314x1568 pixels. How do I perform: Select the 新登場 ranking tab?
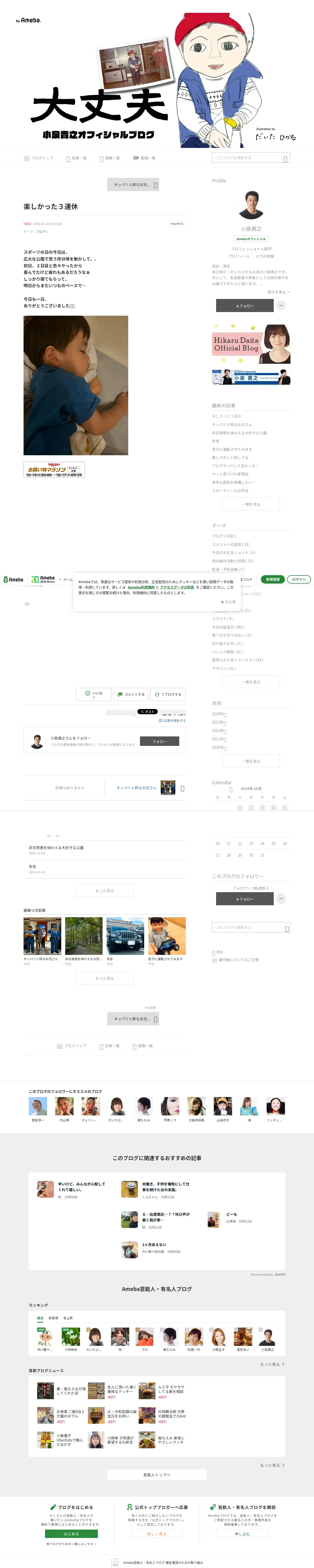(54, 1318)
